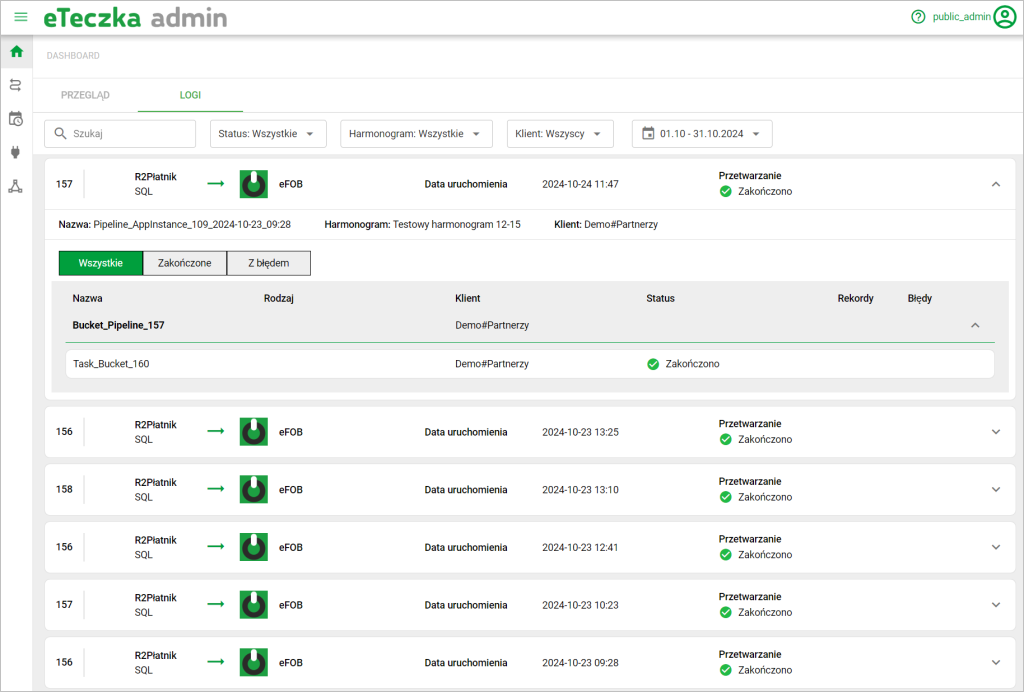Click eFOB logo in 2024-10-23 13:25 row

(x=253, y=432)
